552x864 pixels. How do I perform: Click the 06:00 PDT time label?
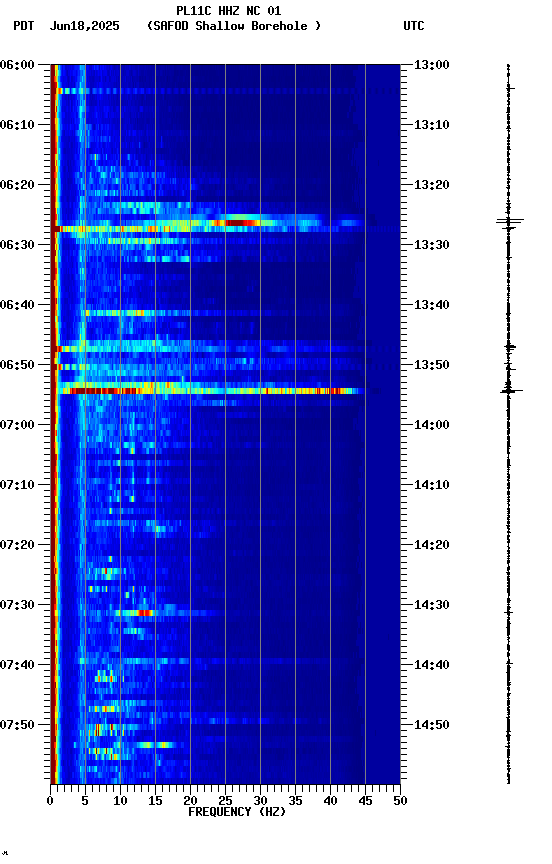[x=17, y=65]
